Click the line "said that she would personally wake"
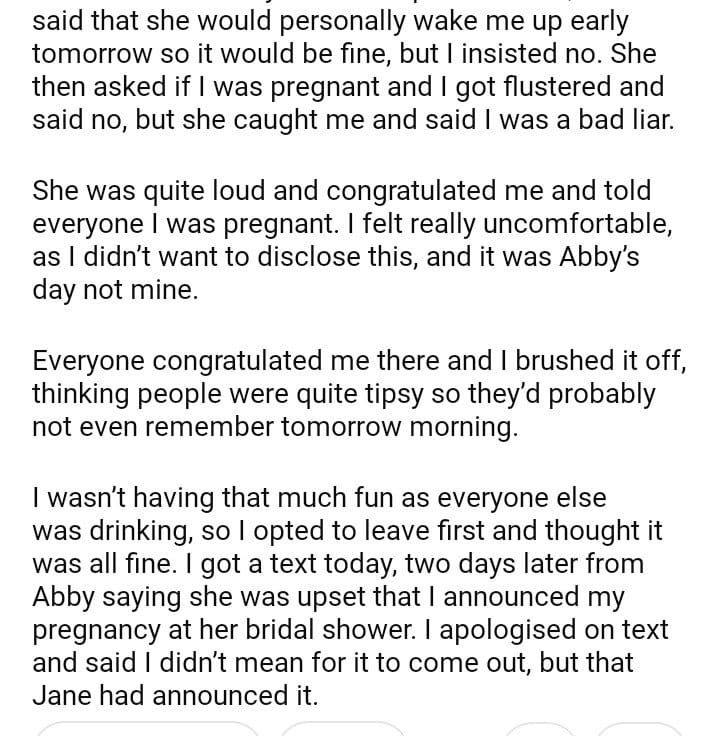The width and height of the screenshot is (720, 736). (329, 19)
